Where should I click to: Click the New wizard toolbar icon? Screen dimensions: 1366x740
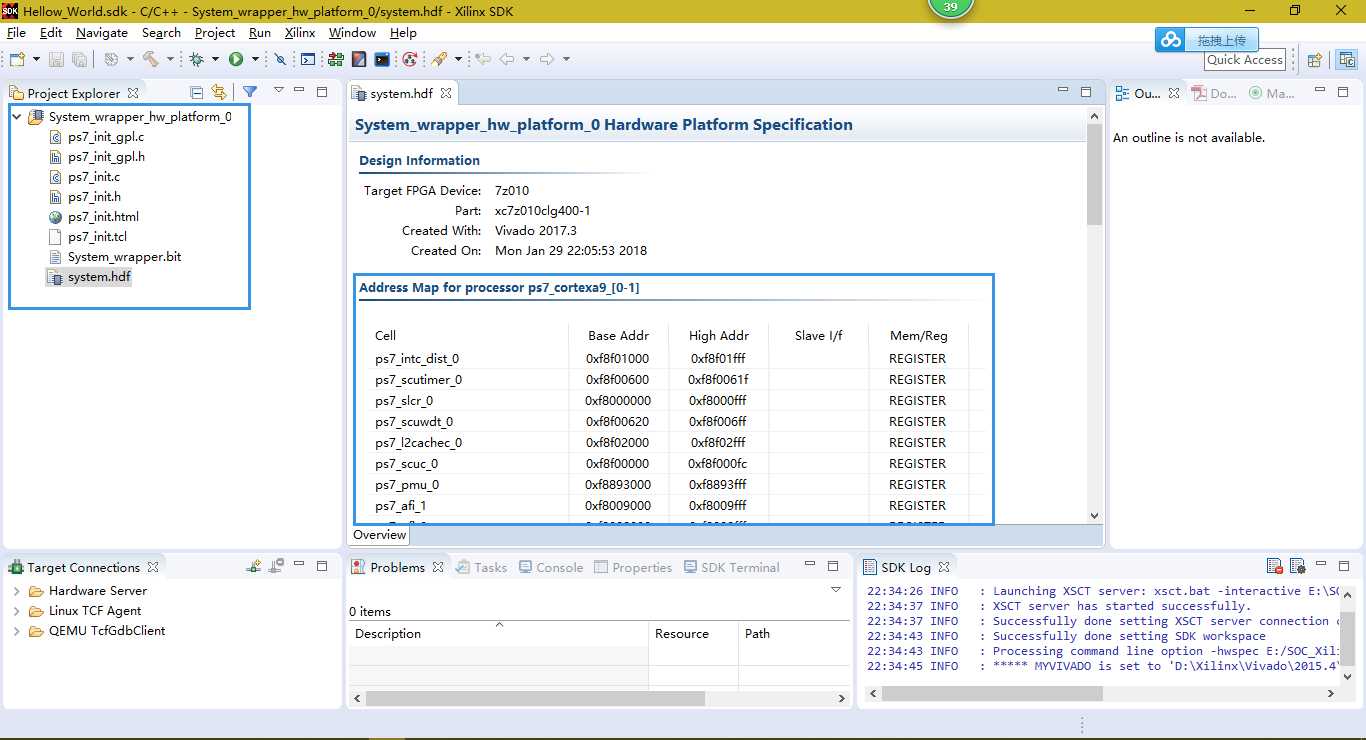point(17,59)
